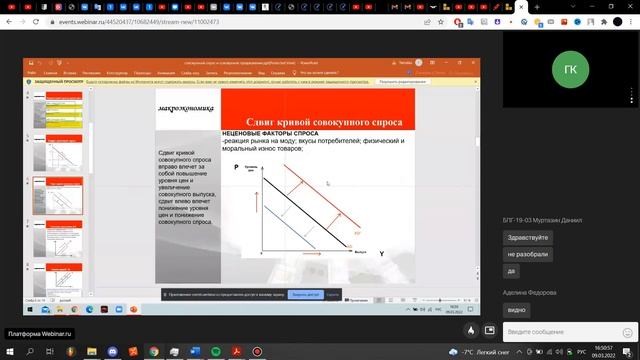The image size is (640, 360).
Task: Expand Chrome's tab search chevron
Action: [573, 7]
